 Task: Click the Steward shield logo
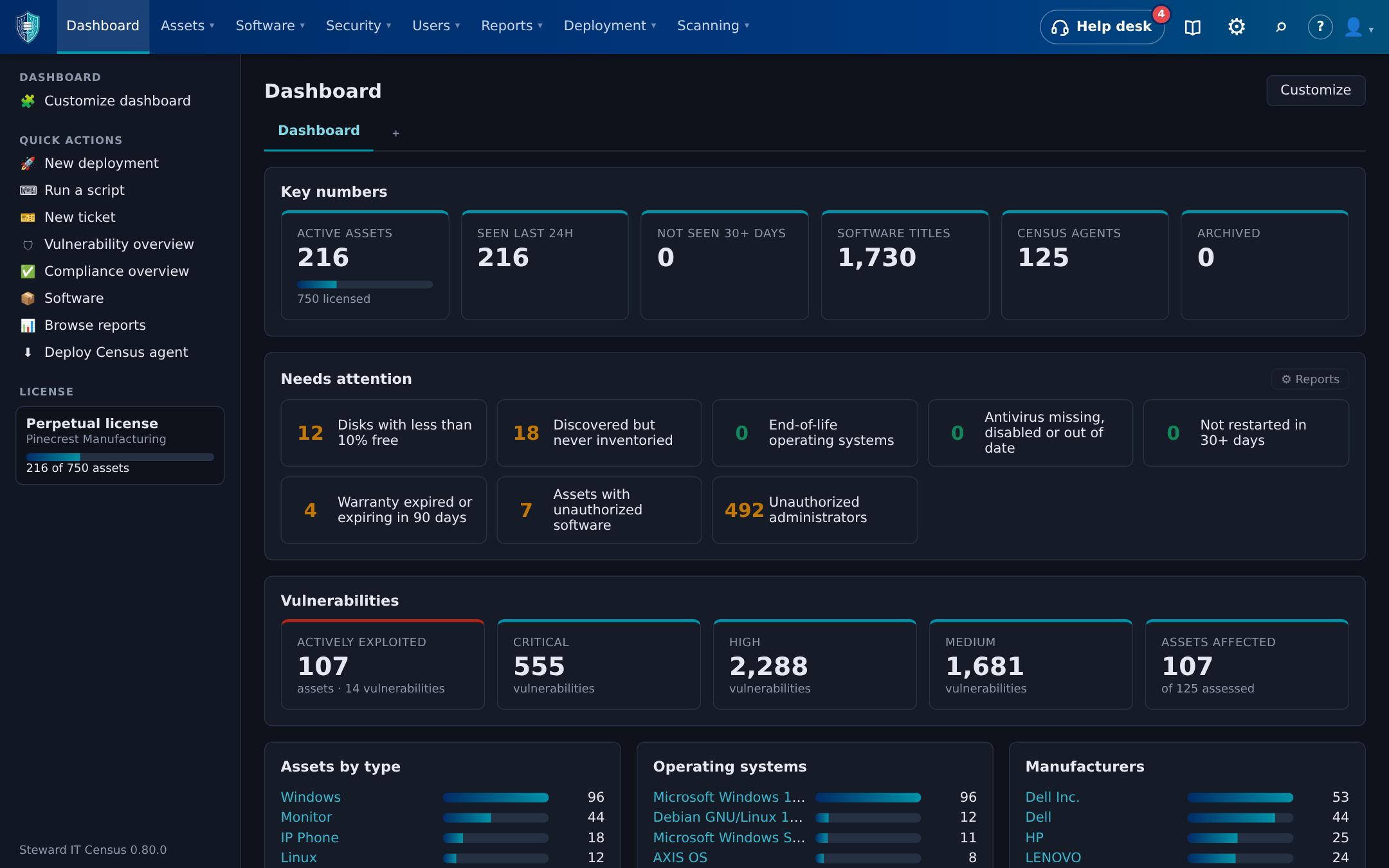click(28, 27)
